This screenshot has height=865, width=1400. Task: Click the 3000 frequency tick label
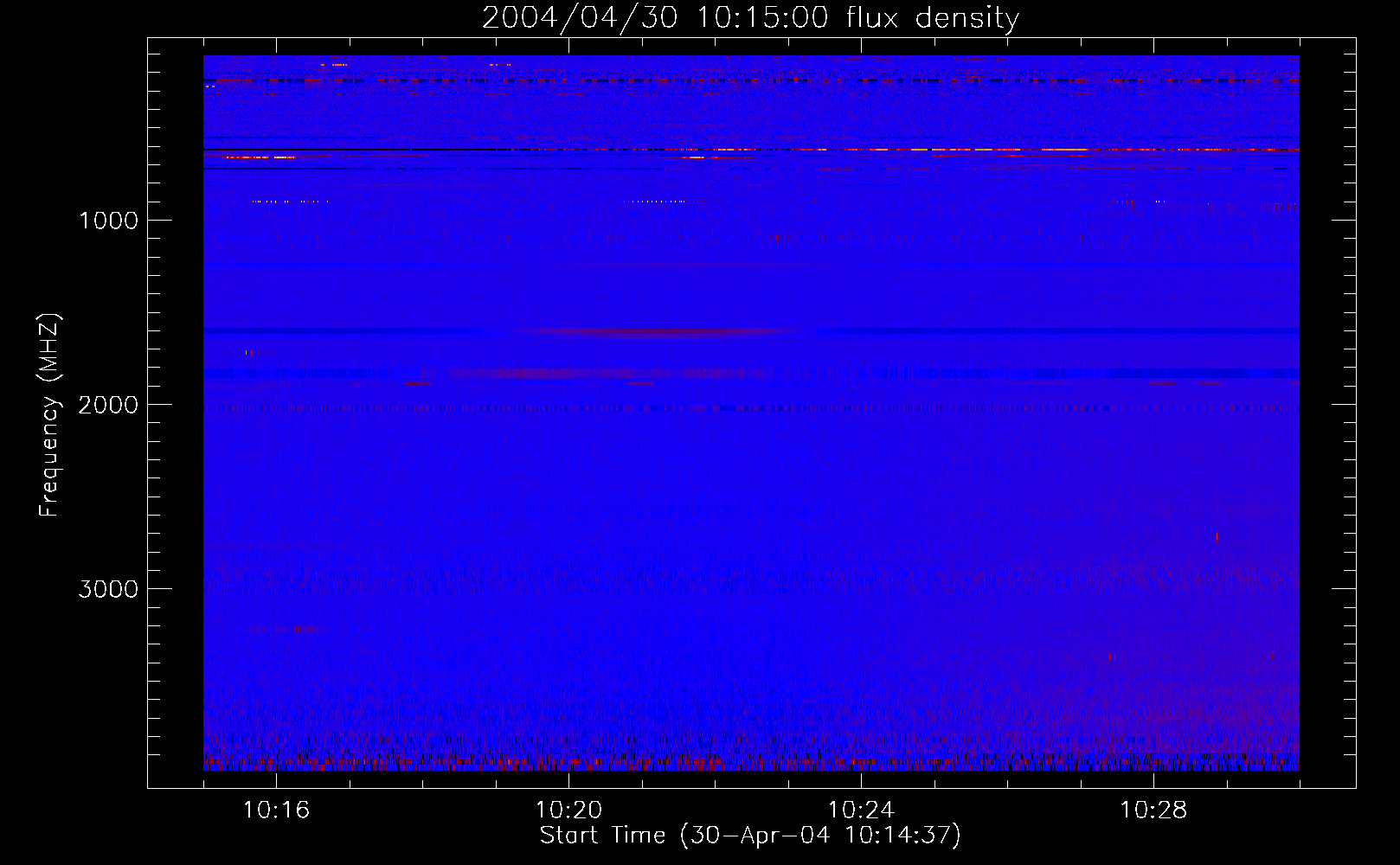[x=108, y=589]
